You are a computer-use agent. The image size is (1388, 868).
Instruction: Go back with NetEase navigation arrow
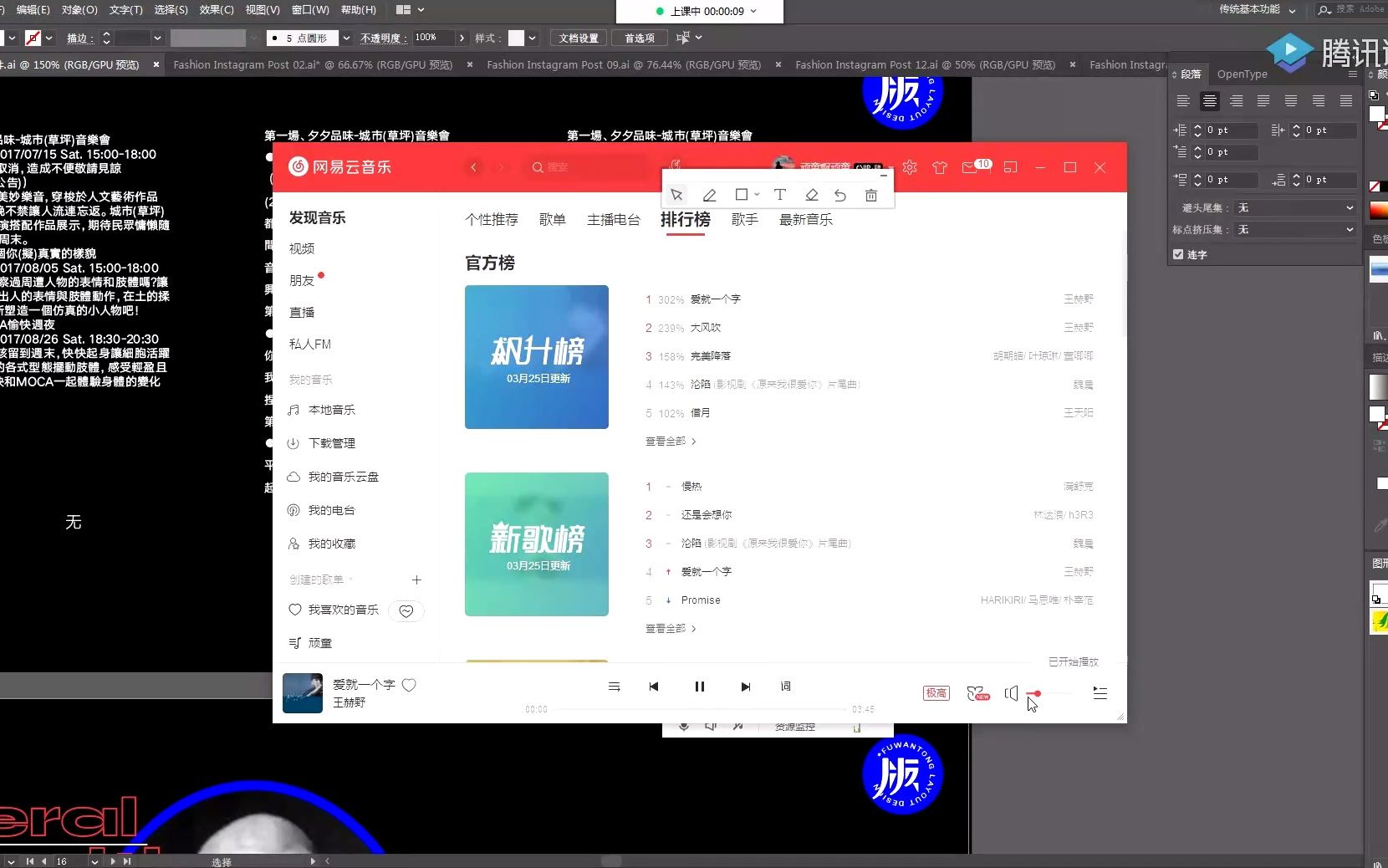coord(473,167)
